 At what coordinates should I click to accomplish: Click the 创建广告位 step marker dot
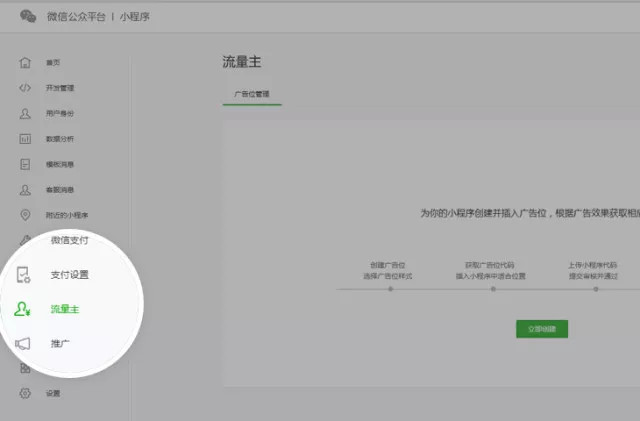[390, 289]
